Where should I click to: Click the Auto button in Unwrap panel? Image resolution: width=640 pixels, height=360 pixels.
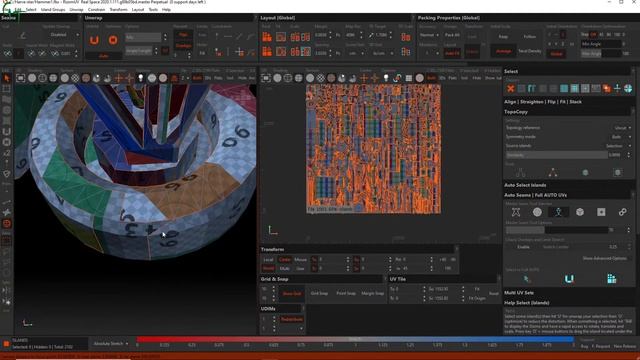click(x=104, y=56)
